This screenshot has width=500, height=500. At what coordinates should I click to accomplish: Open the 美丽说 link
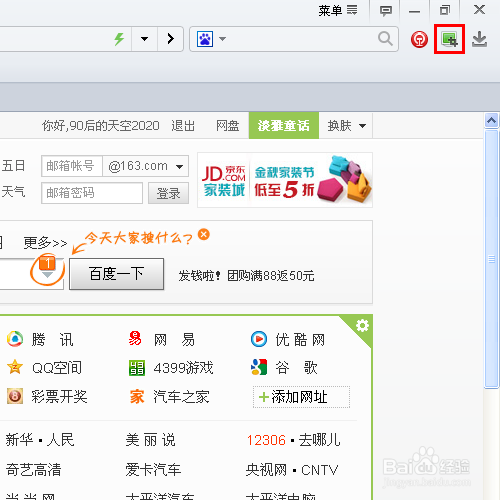point(150,440)
